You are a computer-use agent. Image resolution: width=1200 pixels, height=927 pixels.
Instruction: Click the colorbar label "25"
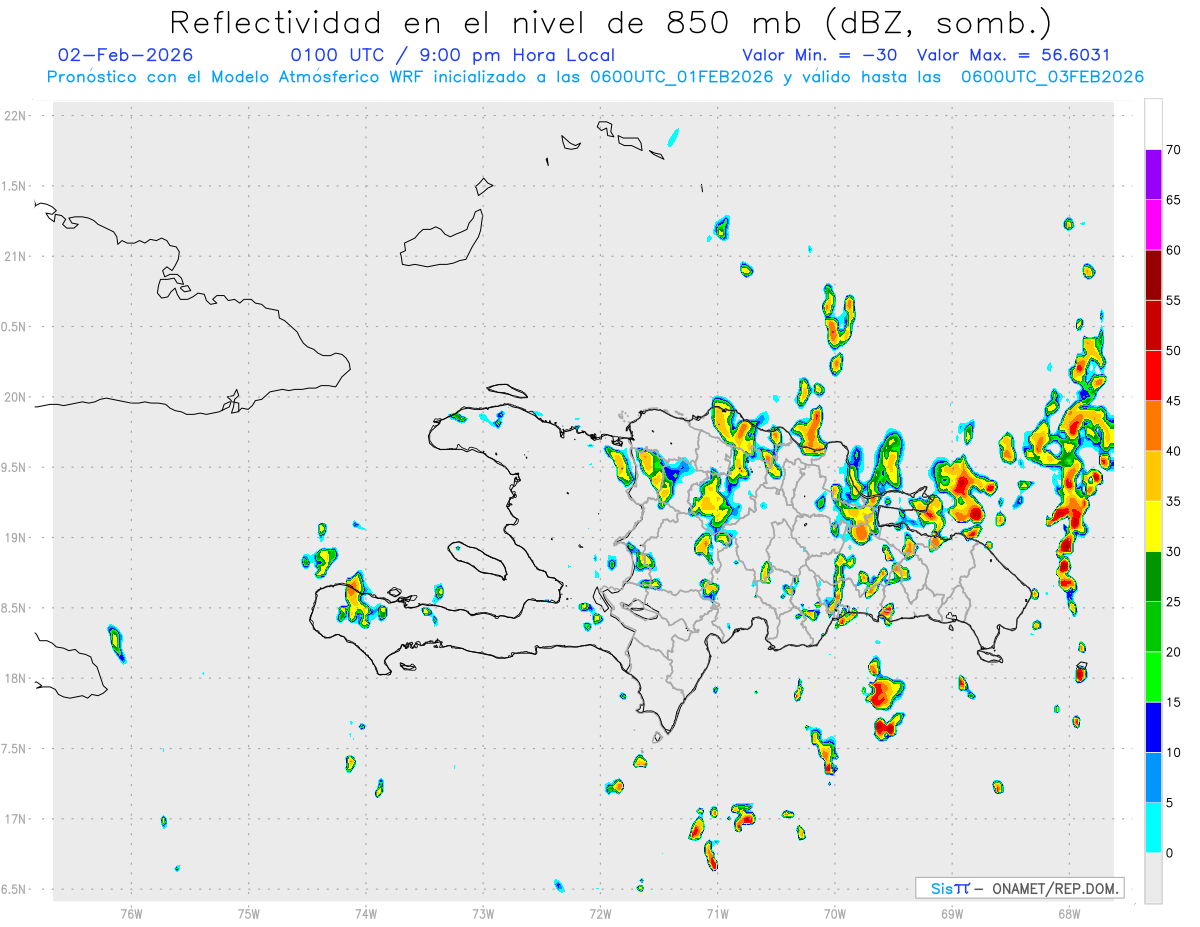(x=1173, y=602)
